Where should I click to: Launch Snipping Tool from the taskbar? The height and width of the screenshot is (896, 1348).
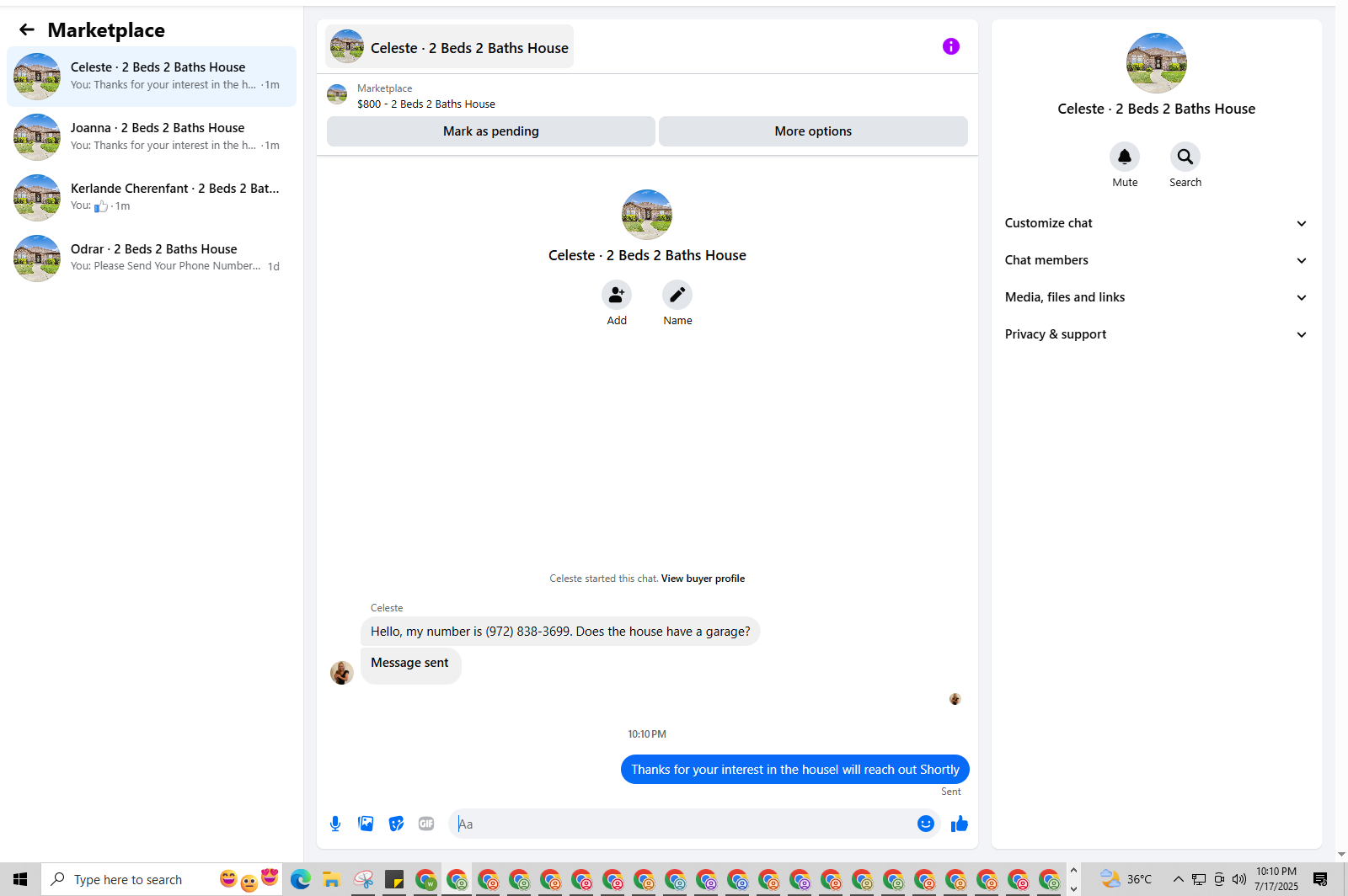pyautogui.click(x=363, y=880)
